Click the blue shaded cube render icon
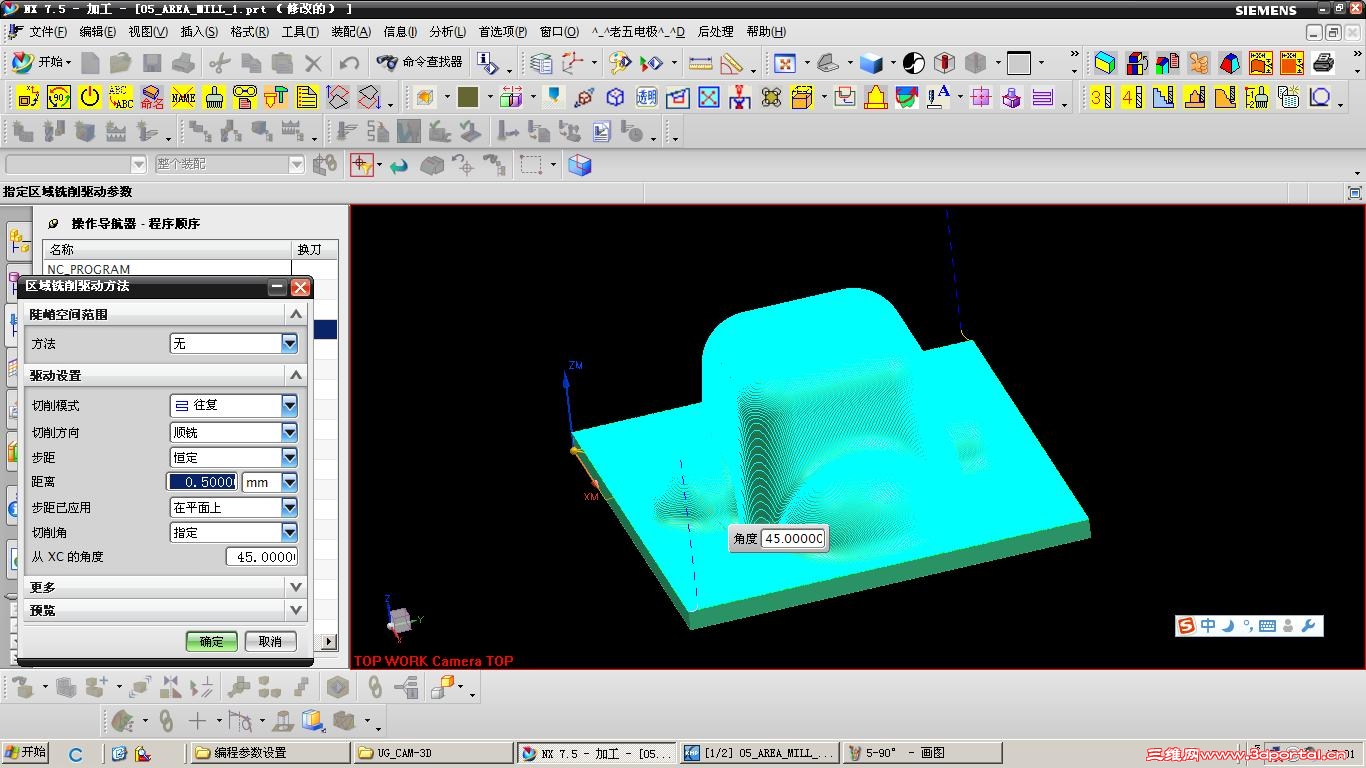The height and width of the screenshot is (768, 1366). tap(871, 63)
